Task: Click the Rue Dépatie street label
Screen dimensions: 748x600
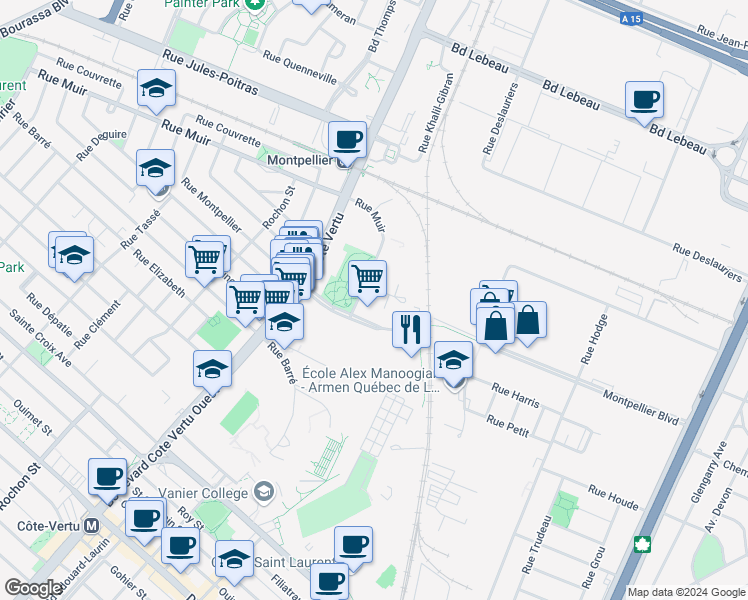Action: point(50,314)
